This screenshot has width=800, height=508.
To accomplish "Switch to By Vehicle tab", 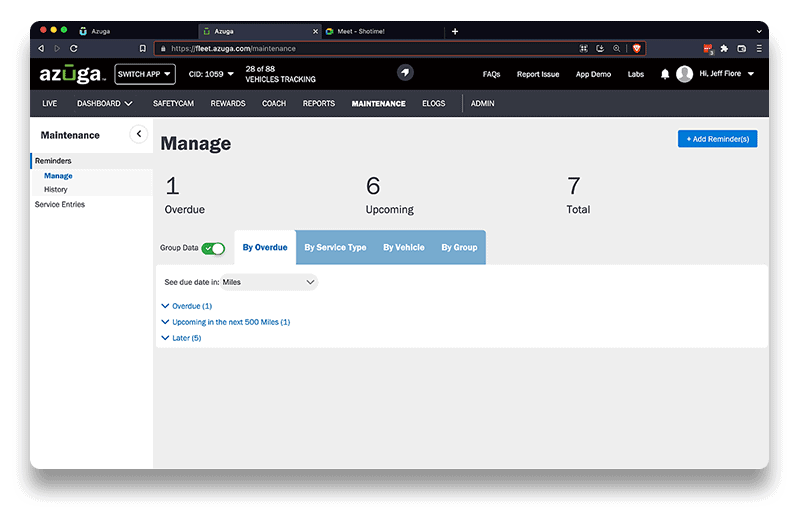I will pyautogui.click(x=404, y=247).
